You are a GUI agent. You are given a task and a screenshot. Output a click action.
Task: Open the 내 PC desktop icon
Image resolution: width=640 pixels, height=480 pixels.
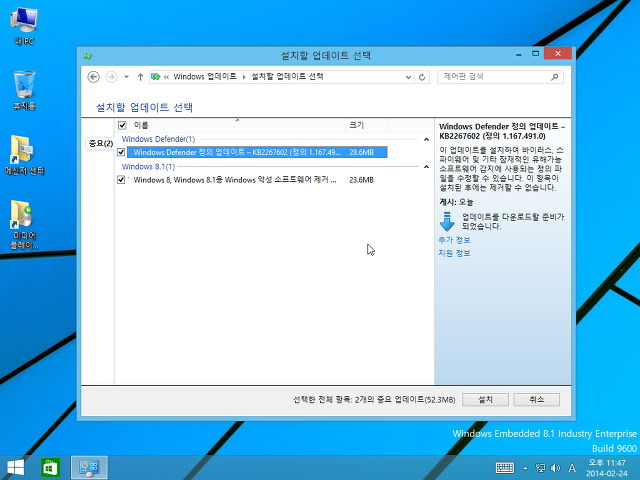[x=24, y=27]
